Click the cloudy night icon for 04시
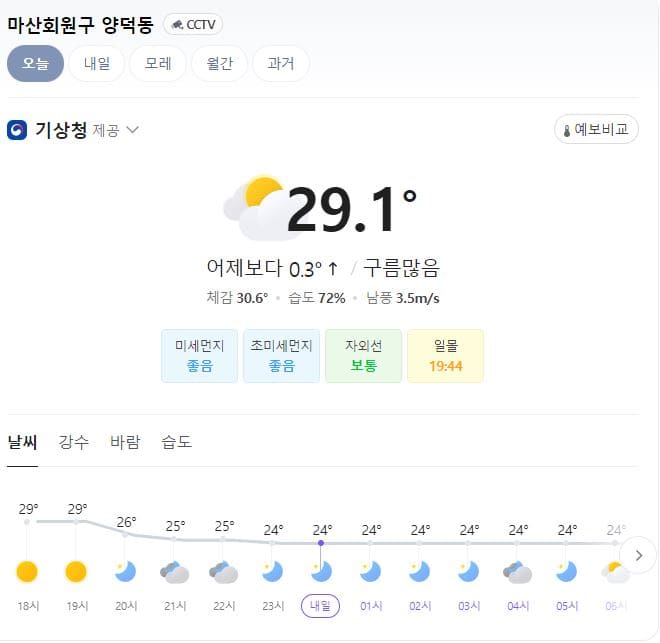The height and width of the screenshot is (643, 660). click(517, 572)
